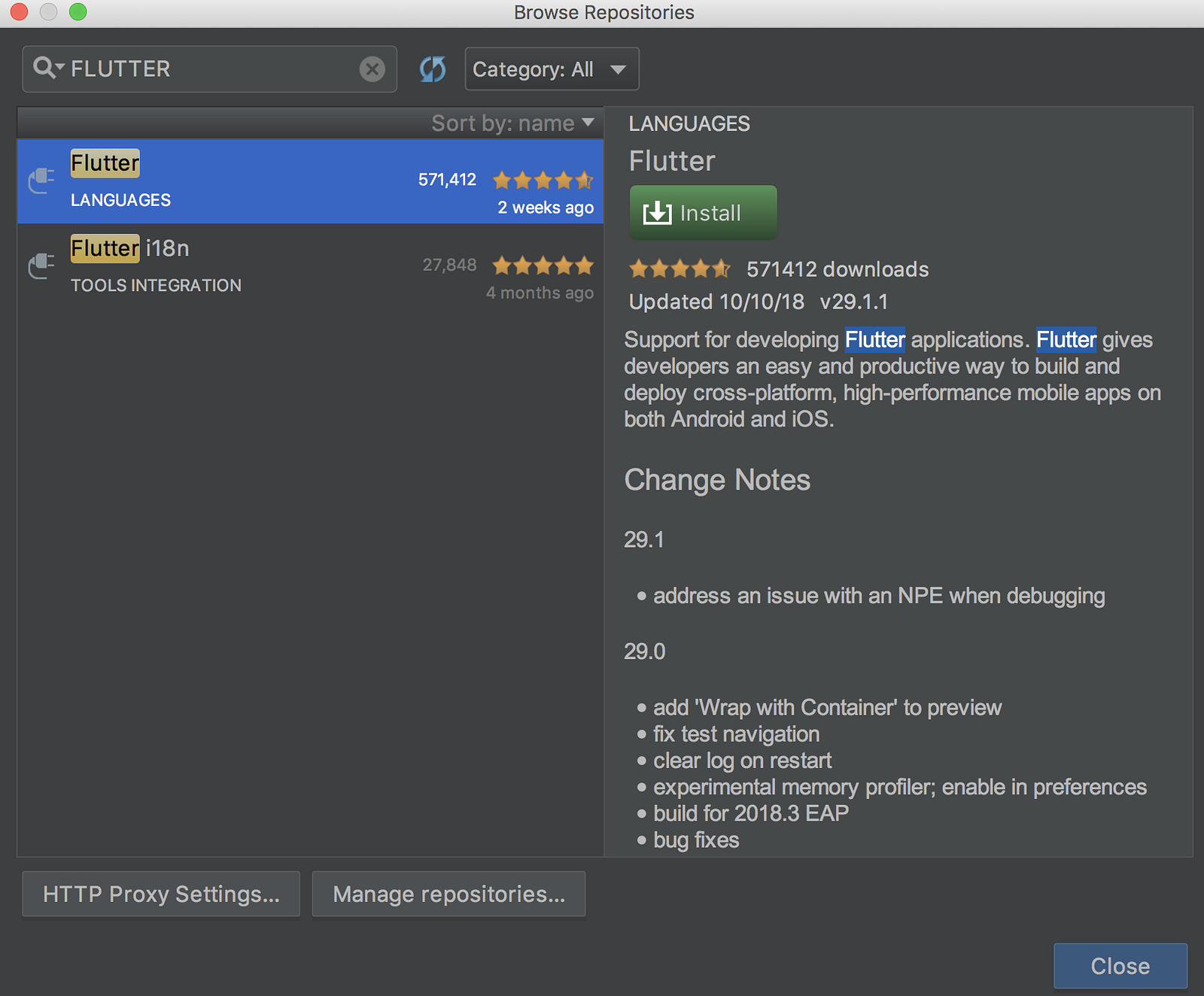Click the red window close button
The image size is (1204, 996).
coord(19,11)
